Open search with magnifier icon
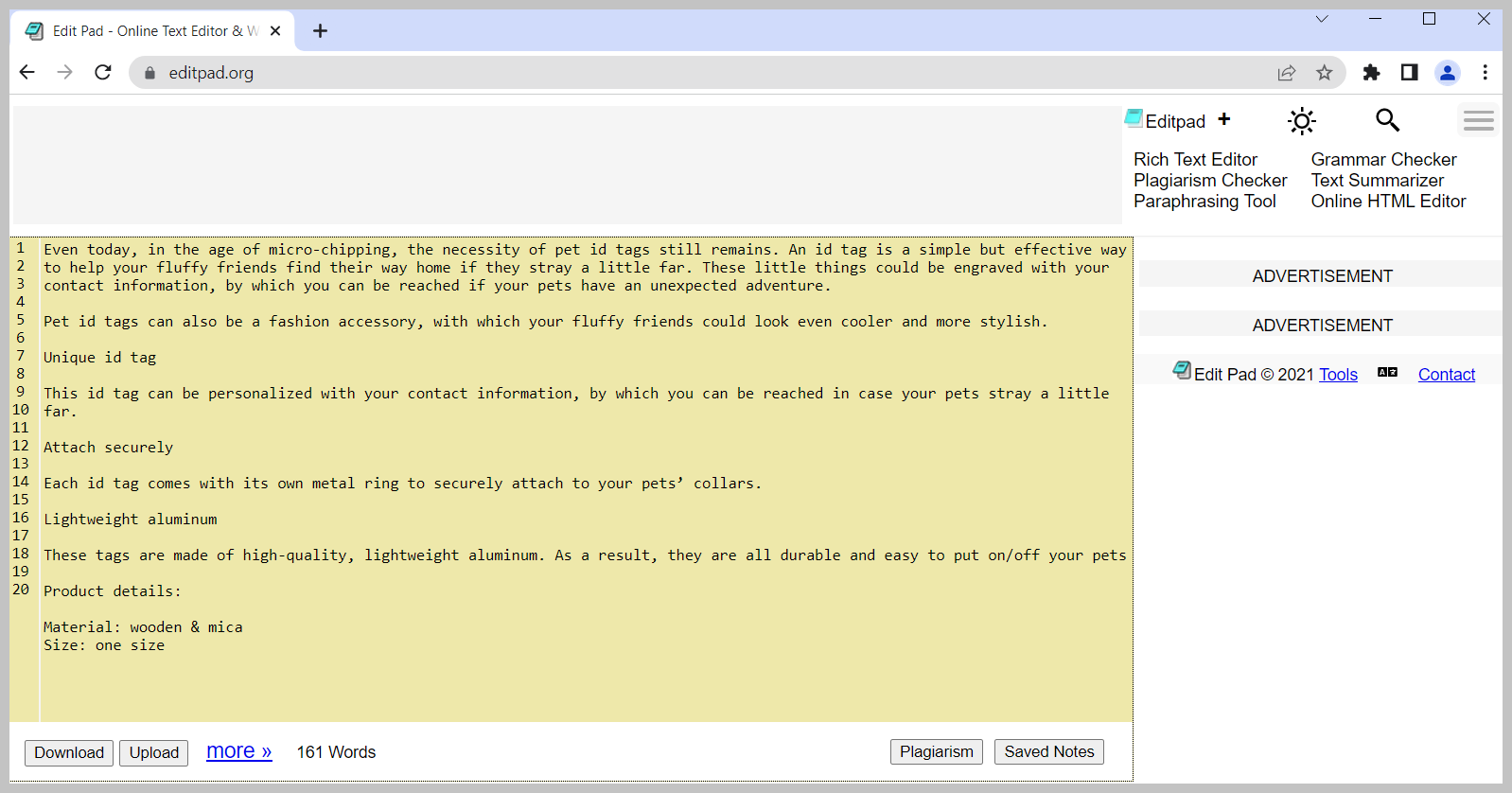1512x793 pixels. (x=1387, y=119)
